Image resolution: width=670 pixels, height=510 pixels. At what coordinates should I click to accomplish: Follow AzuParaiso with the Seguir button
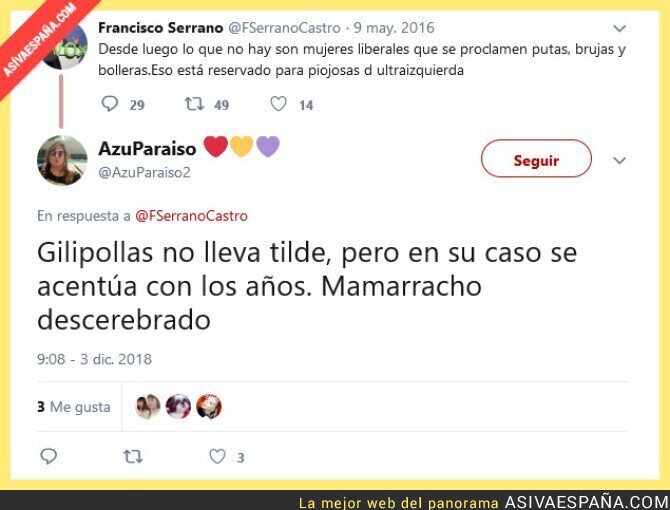[536, 158]
